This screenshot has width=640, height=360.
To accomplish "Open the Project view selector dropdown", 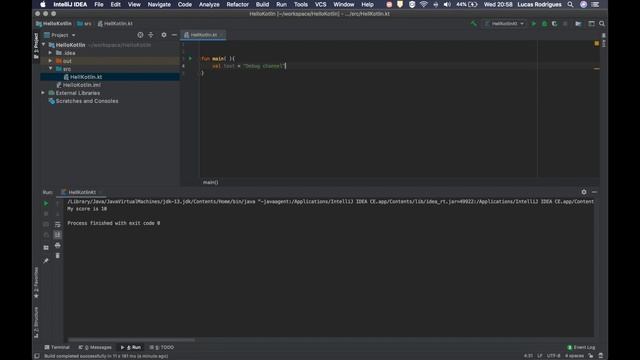I will (60, 35).
